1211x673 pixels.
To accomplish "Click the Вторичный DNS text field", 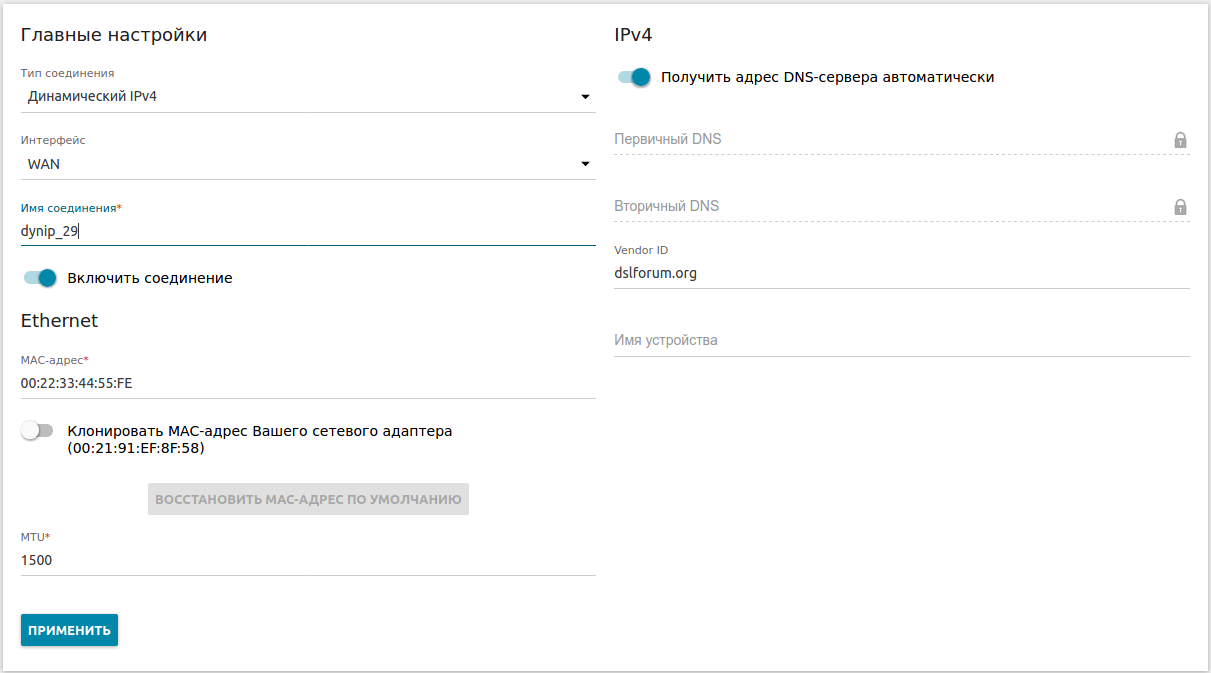I will coord(888,206).
